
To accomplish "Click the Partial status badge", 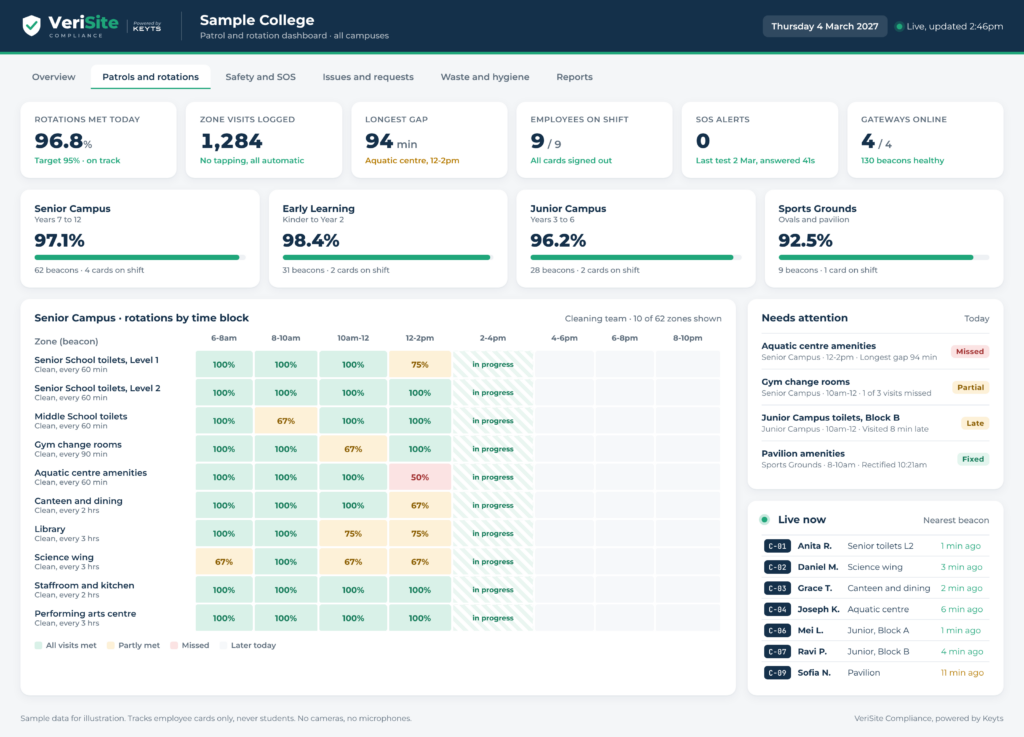I will (970, 387).
